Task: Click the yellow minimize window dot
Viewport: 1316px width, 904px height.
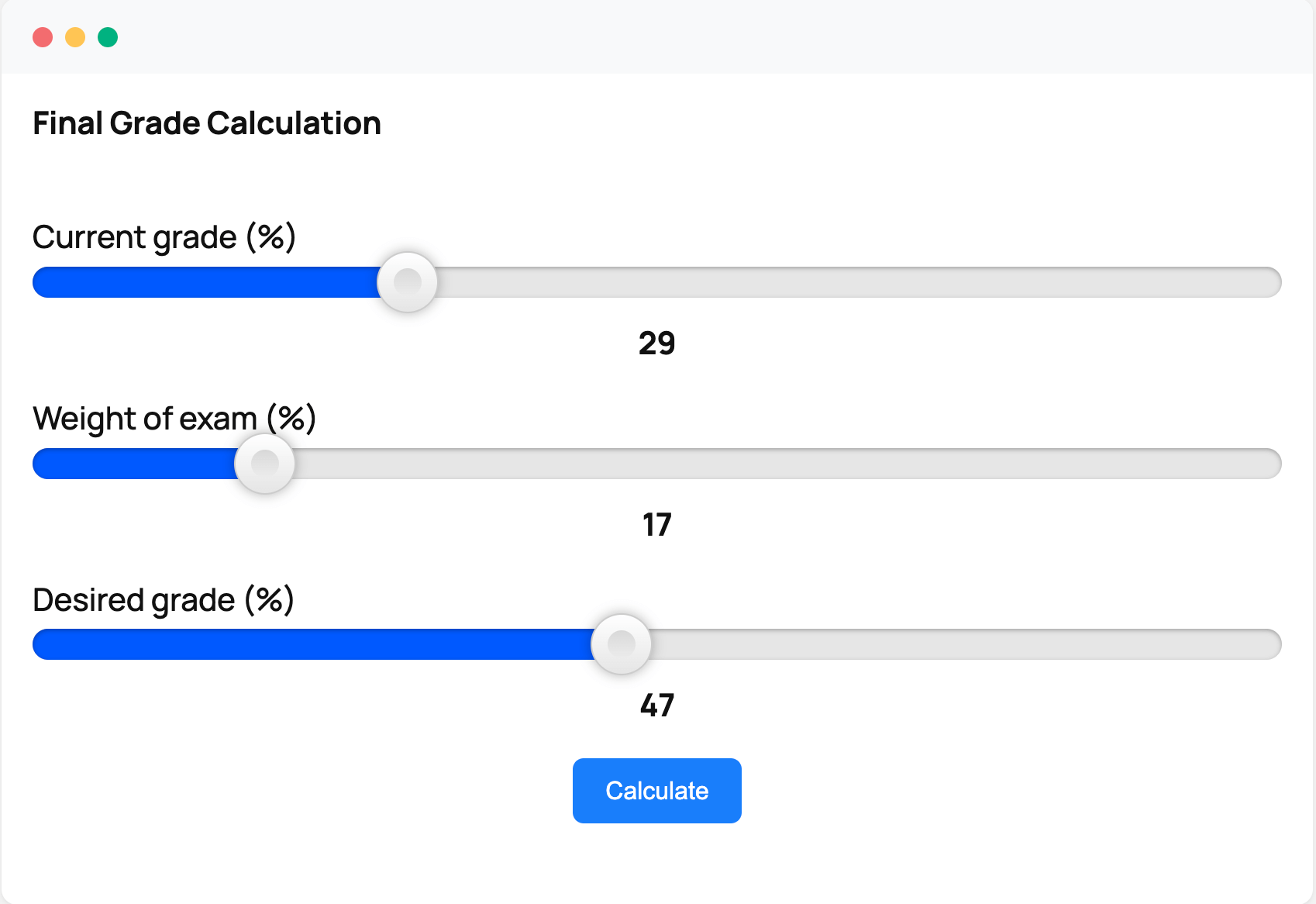Action: tap(75, 37)
